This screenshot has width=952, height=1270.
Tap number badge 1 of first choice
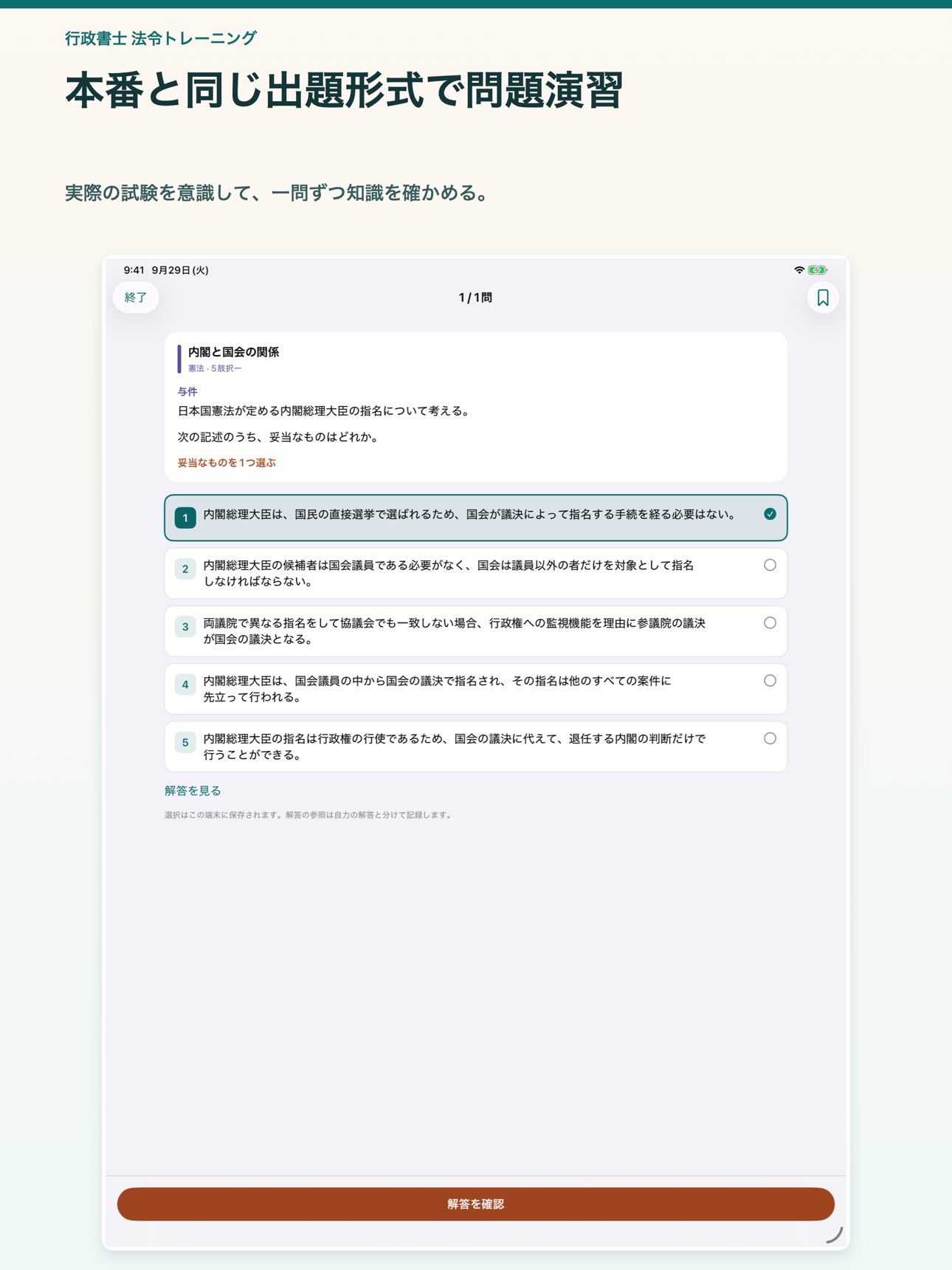[x=185, y=518]
